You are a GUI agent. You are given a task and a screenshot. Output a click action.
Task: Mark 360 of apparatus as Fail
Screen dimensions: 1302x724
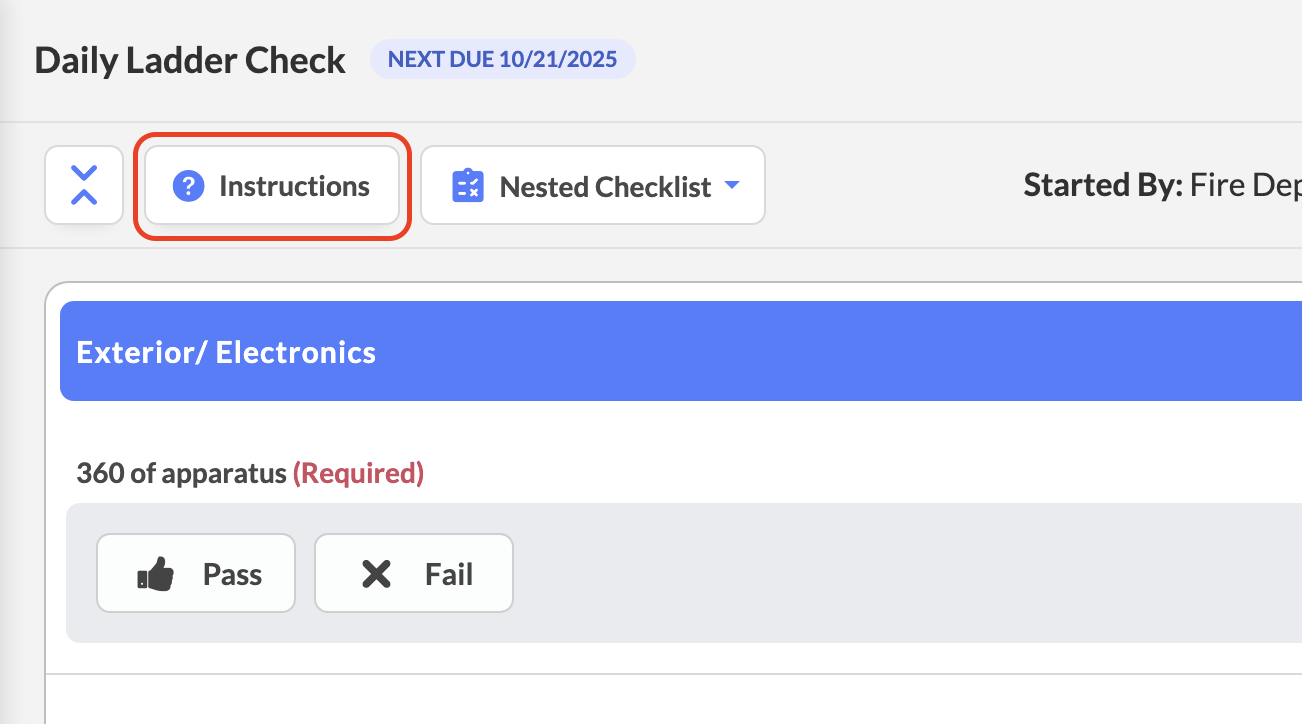414,573
